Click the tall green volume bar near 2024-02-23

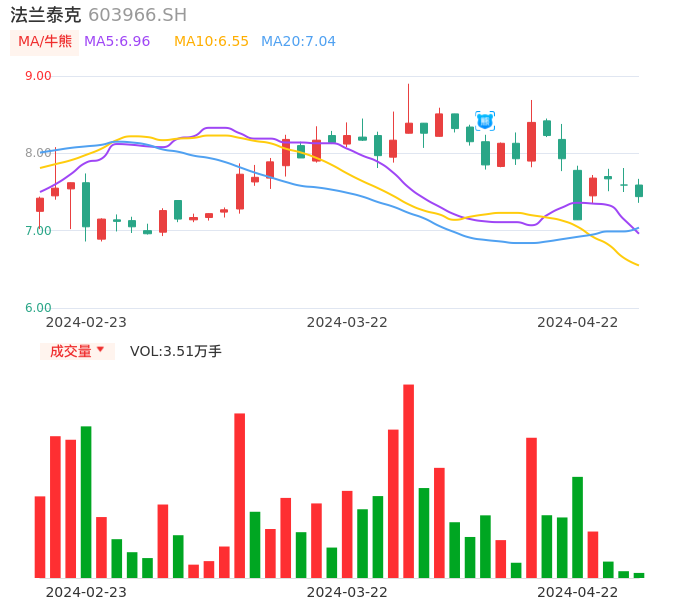pyautogui.click(x=86, y=502)
